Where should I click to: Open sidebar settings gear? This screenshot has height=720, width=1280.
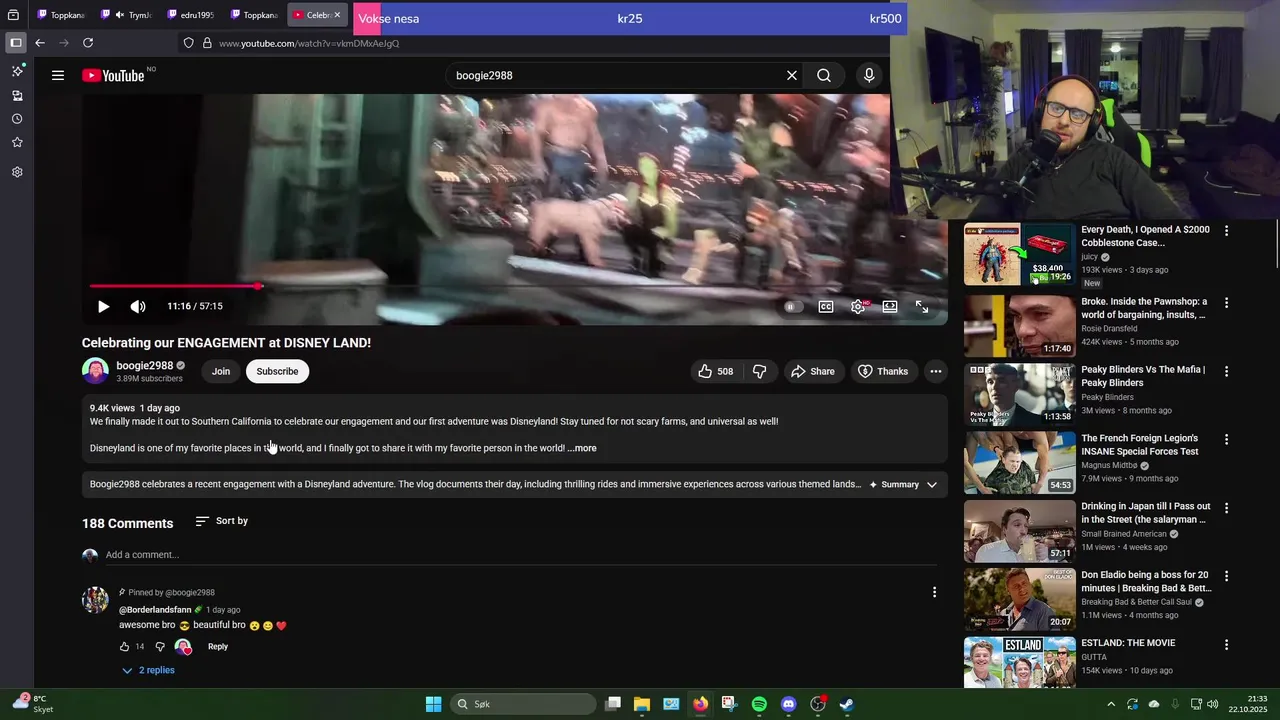click(x=17, y=172)
